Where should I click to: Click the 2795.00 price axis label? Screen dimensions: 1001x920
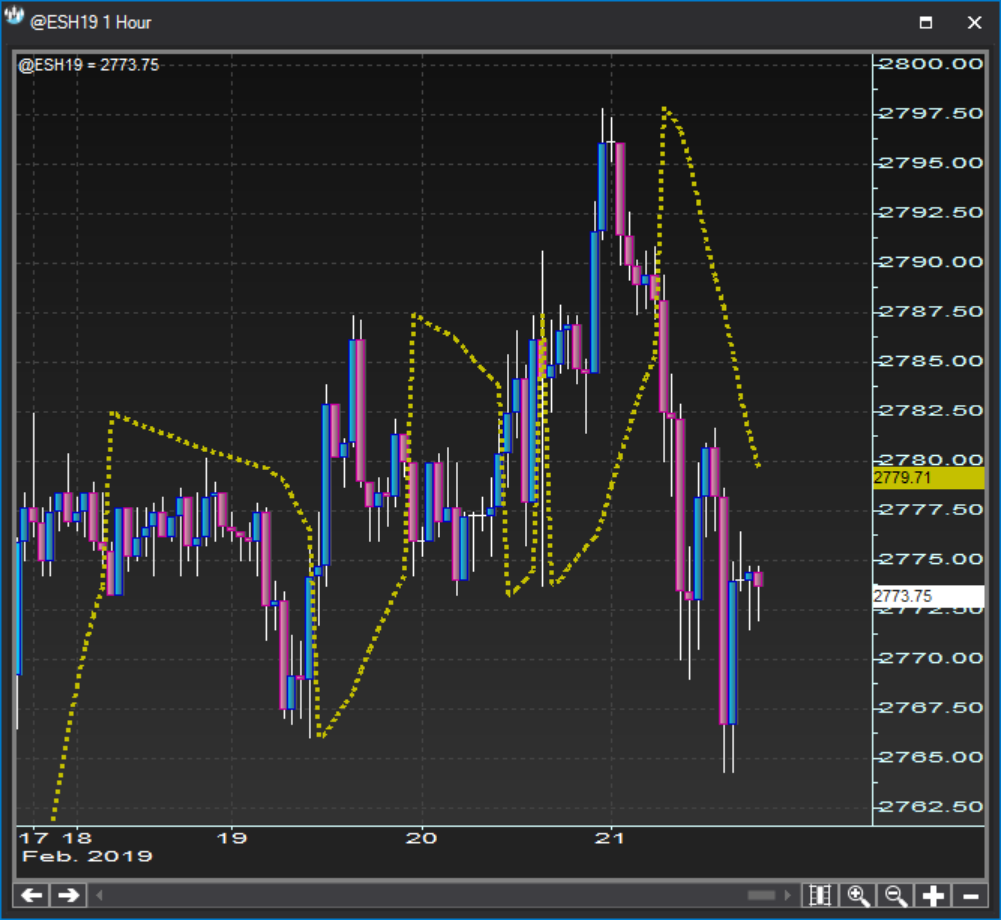click(931, 163)
